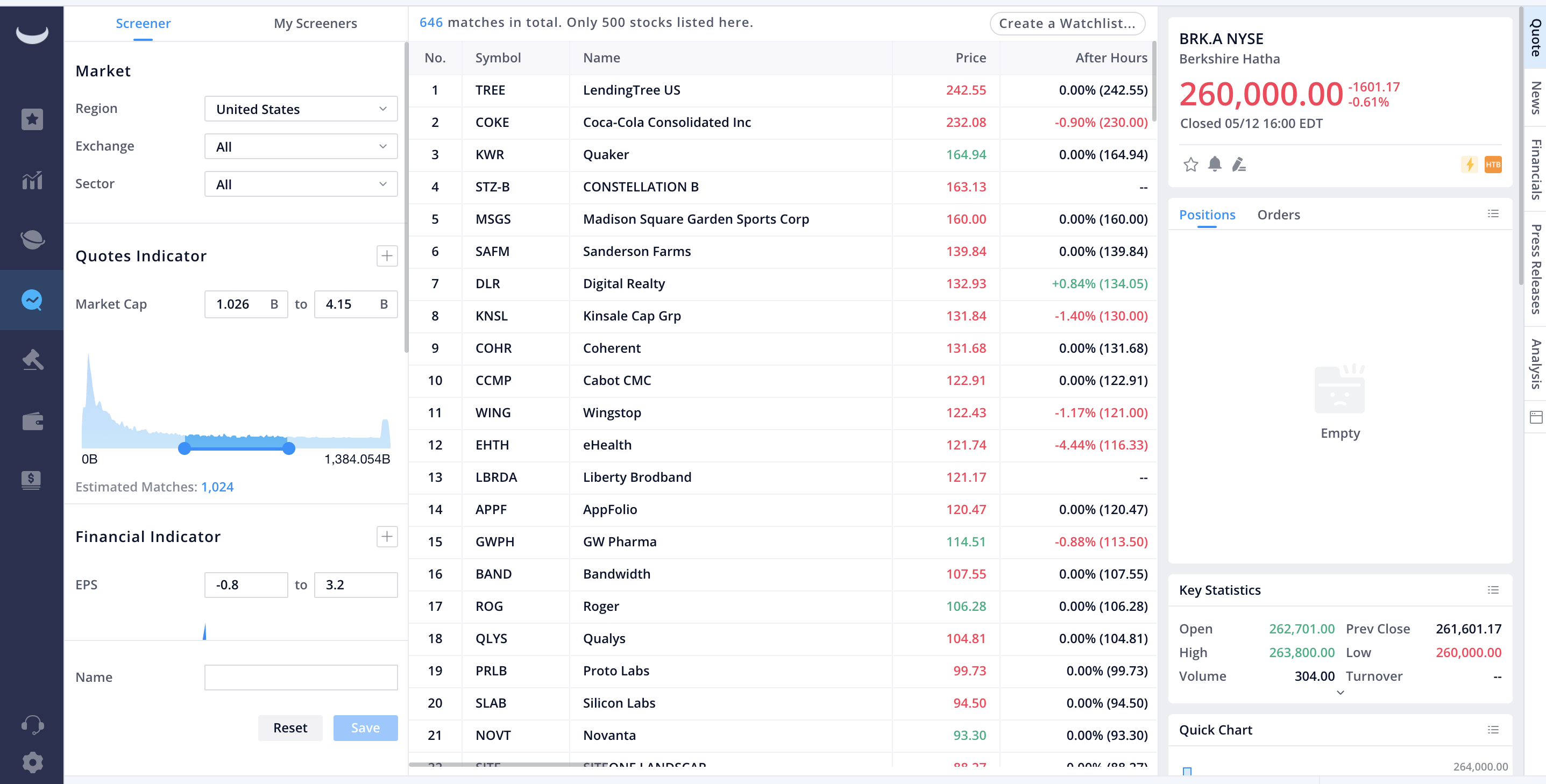Viewport: 1546px width, 784px height.
Task: Sort by the Symbol column header
Action: pyautogui.click(x=498, y=58)
